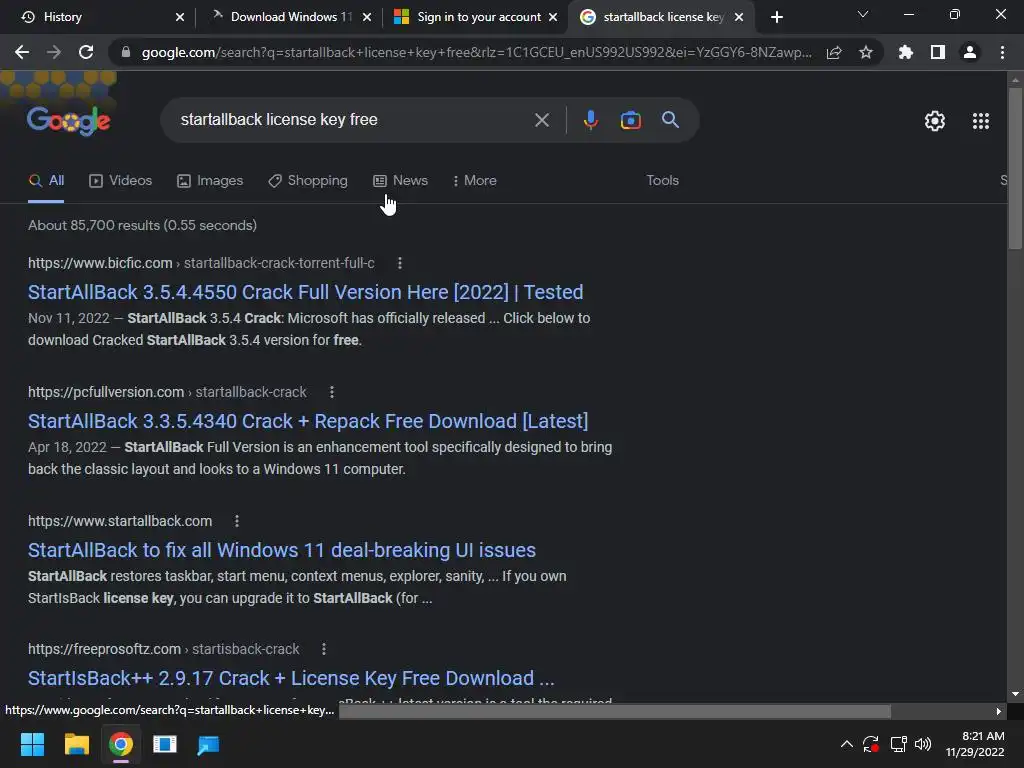1024x768 pixels.
Task: Open options for freeprosoftz.com result
Action: (x=324, y=649)
